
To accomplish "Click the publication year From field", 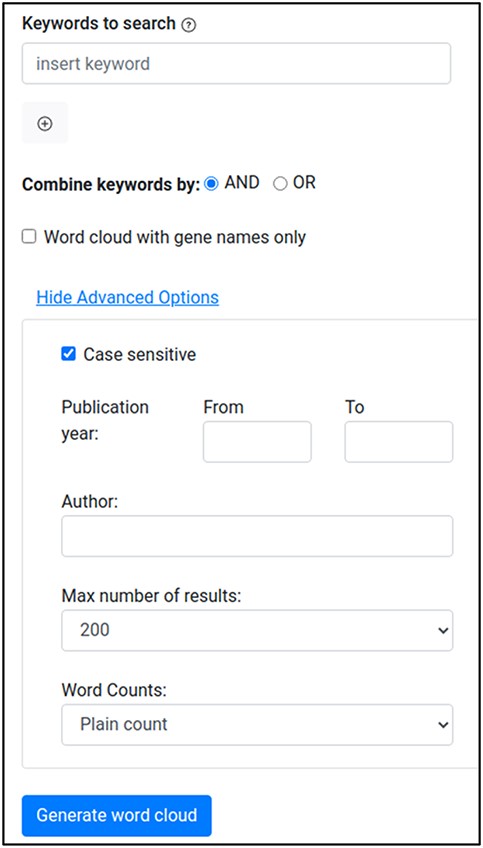I will tap(257, 442).
